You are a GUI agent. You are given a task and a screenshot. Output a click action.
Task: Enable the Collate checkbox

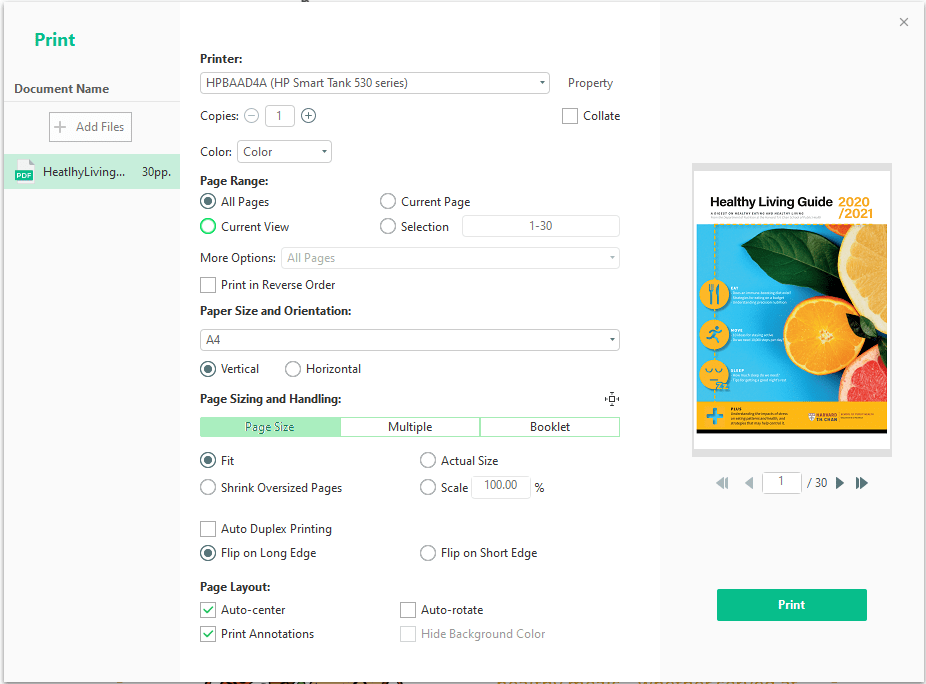point(569,116)
